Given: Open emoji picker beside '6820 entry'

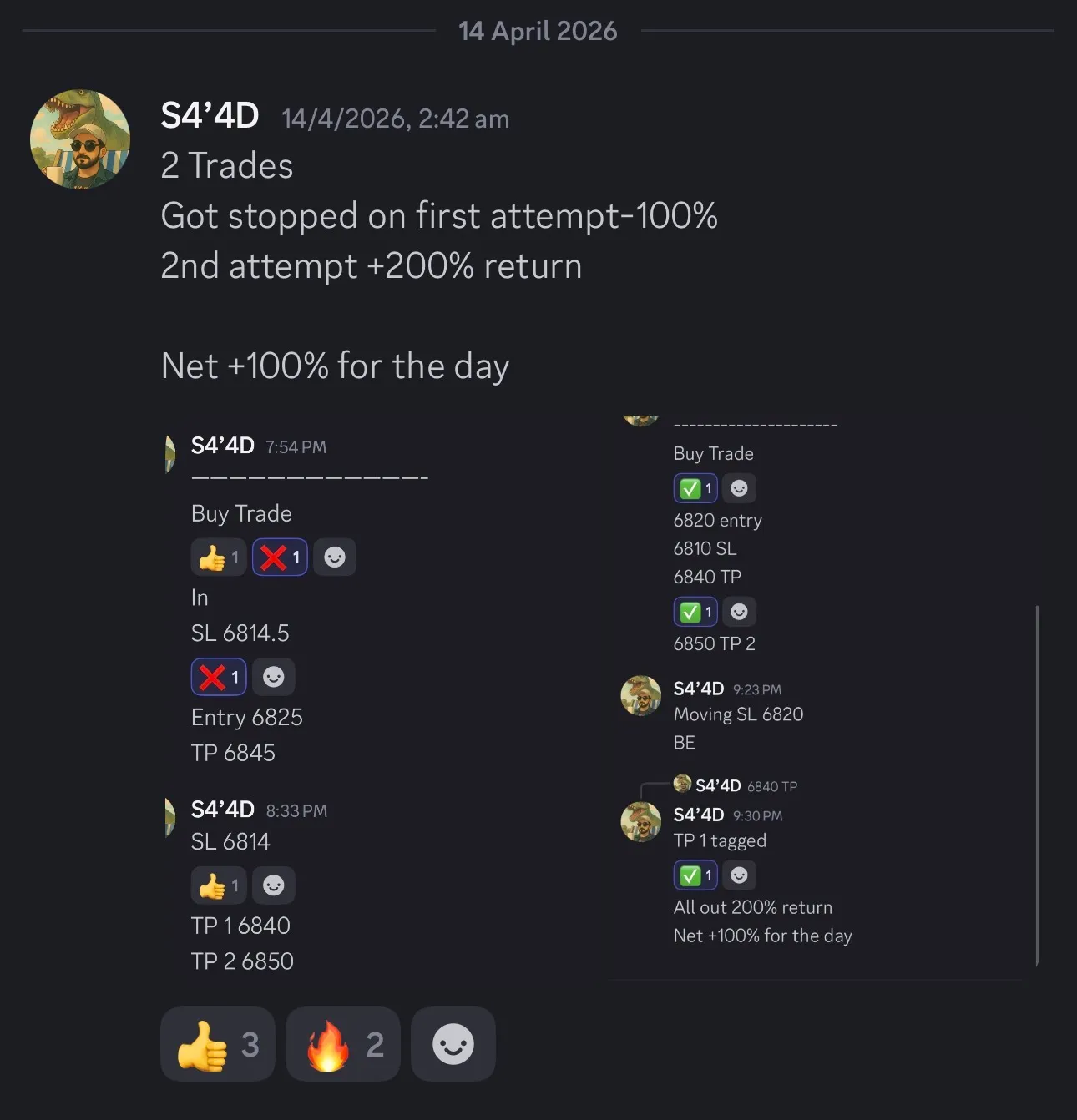Looking at the screenshot, I should 738,487.
